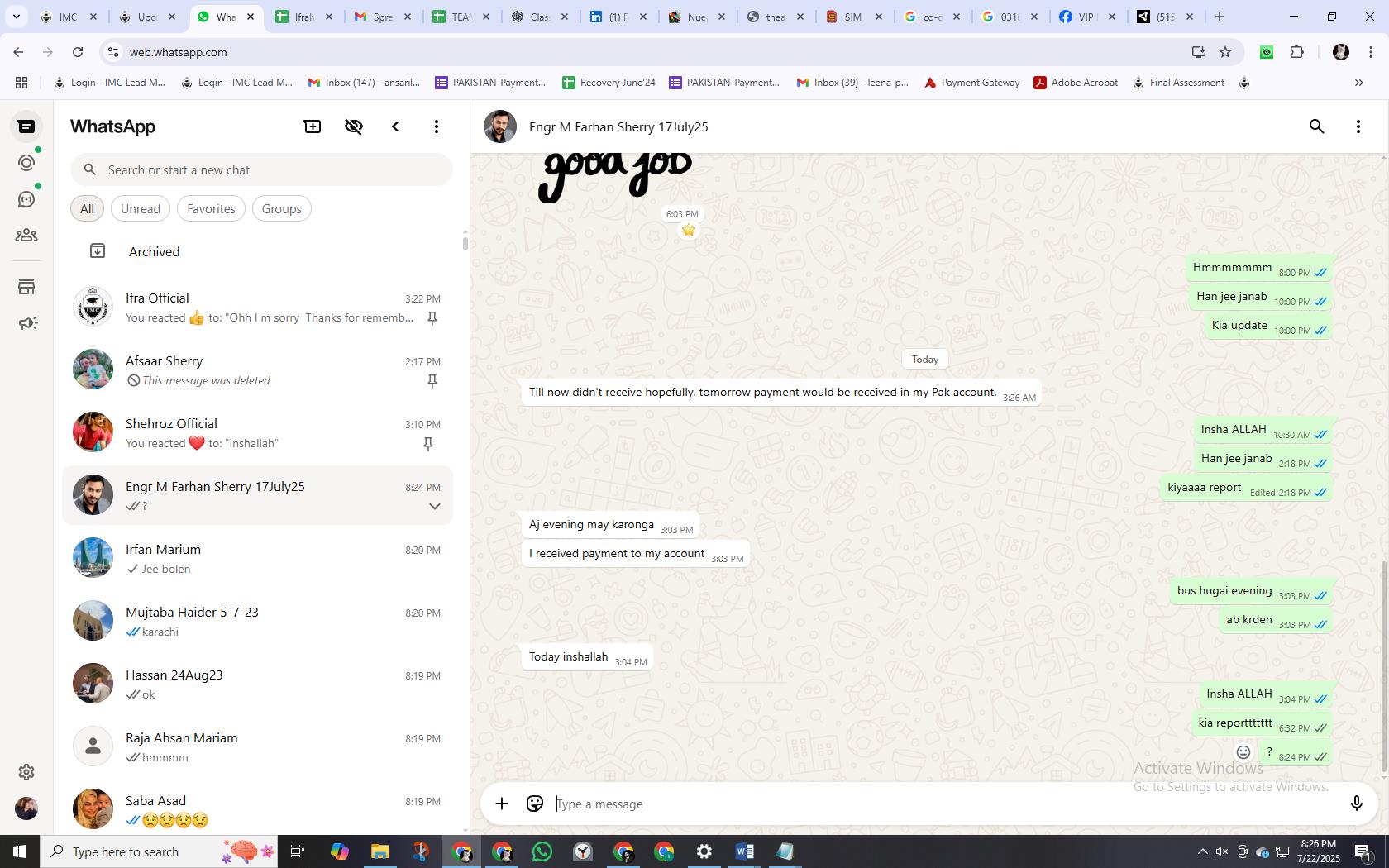Open the Business tools storefront icon
Viewport: 1389px width, 868px height.
[26, 287]
